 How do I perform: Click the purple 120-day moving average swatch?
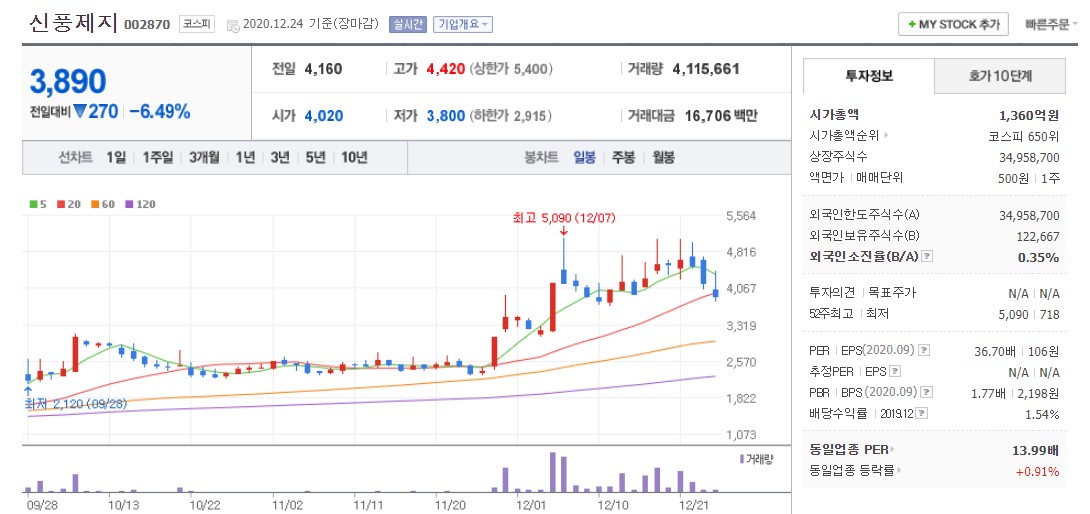tap(128, 204)
